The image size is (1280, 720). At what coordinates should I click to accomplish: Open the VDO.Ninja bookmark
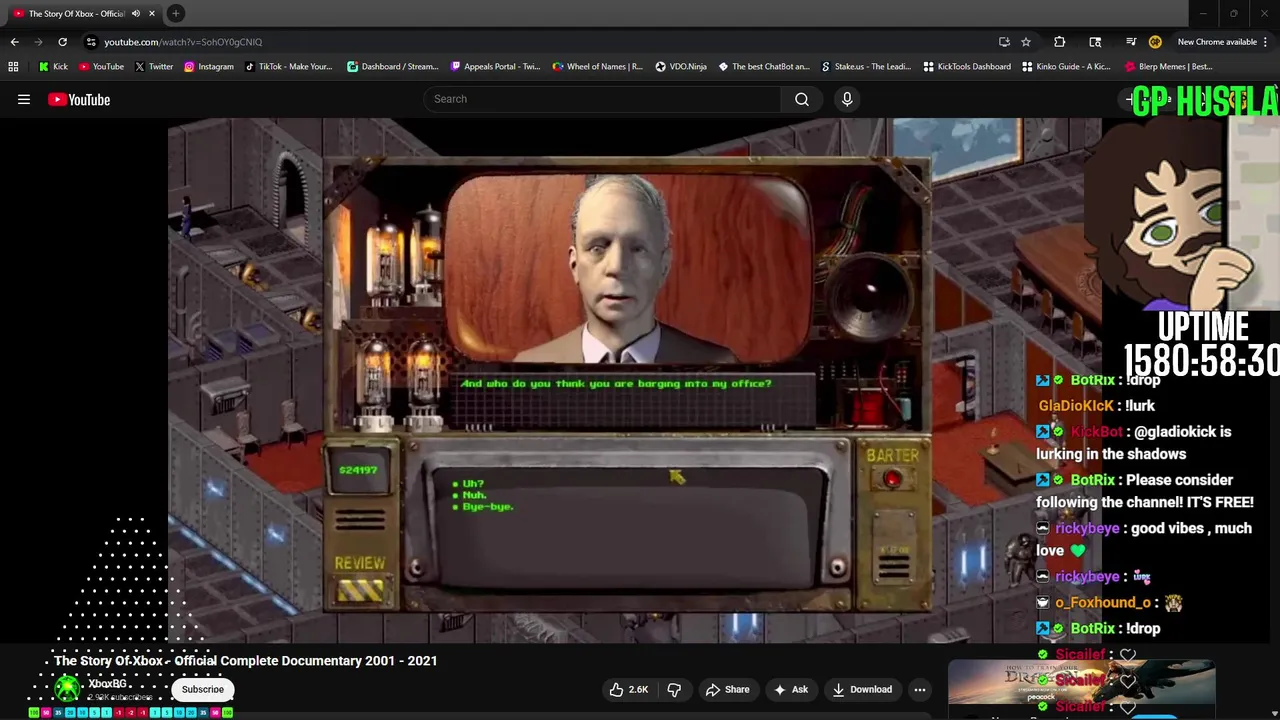tap(681, 67)
